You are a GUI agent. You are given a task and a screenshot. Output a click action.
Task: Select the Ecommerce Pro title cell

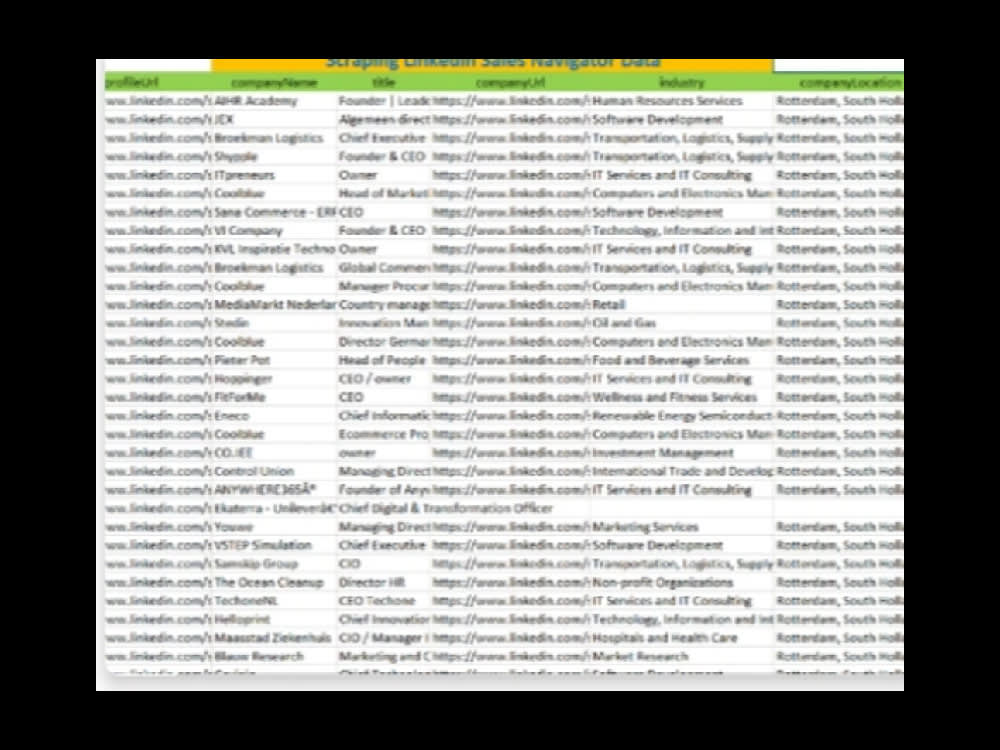[384, 434]
